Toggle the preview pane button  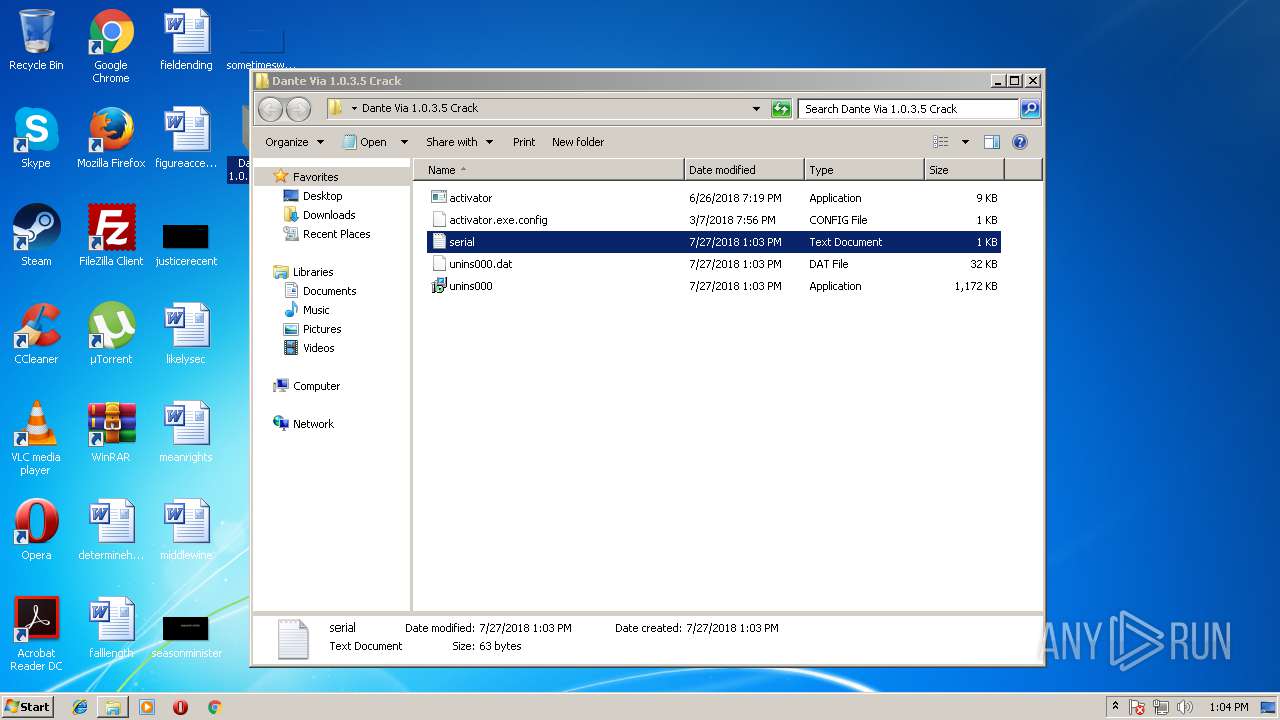991,142
